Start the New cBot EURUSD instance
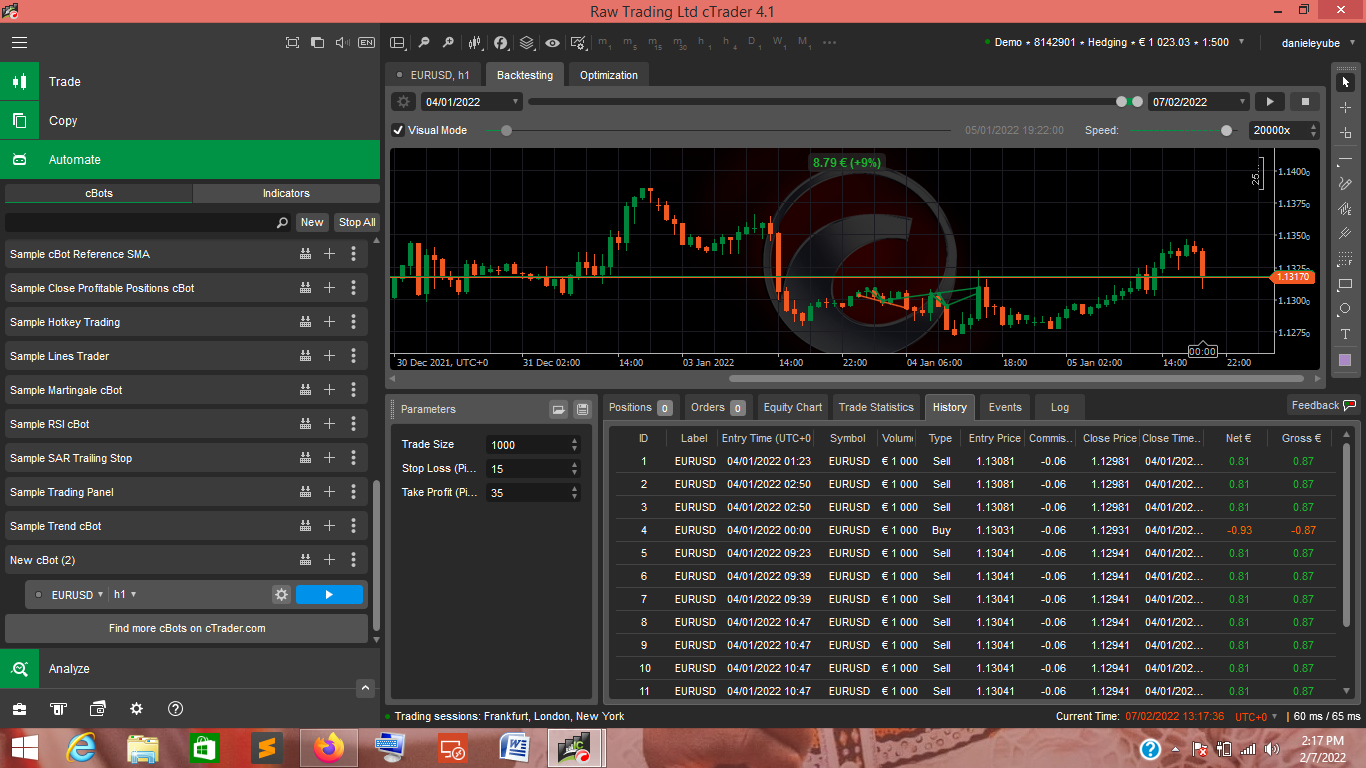Screen dimensions: 1366x768 tap(329, 594)
